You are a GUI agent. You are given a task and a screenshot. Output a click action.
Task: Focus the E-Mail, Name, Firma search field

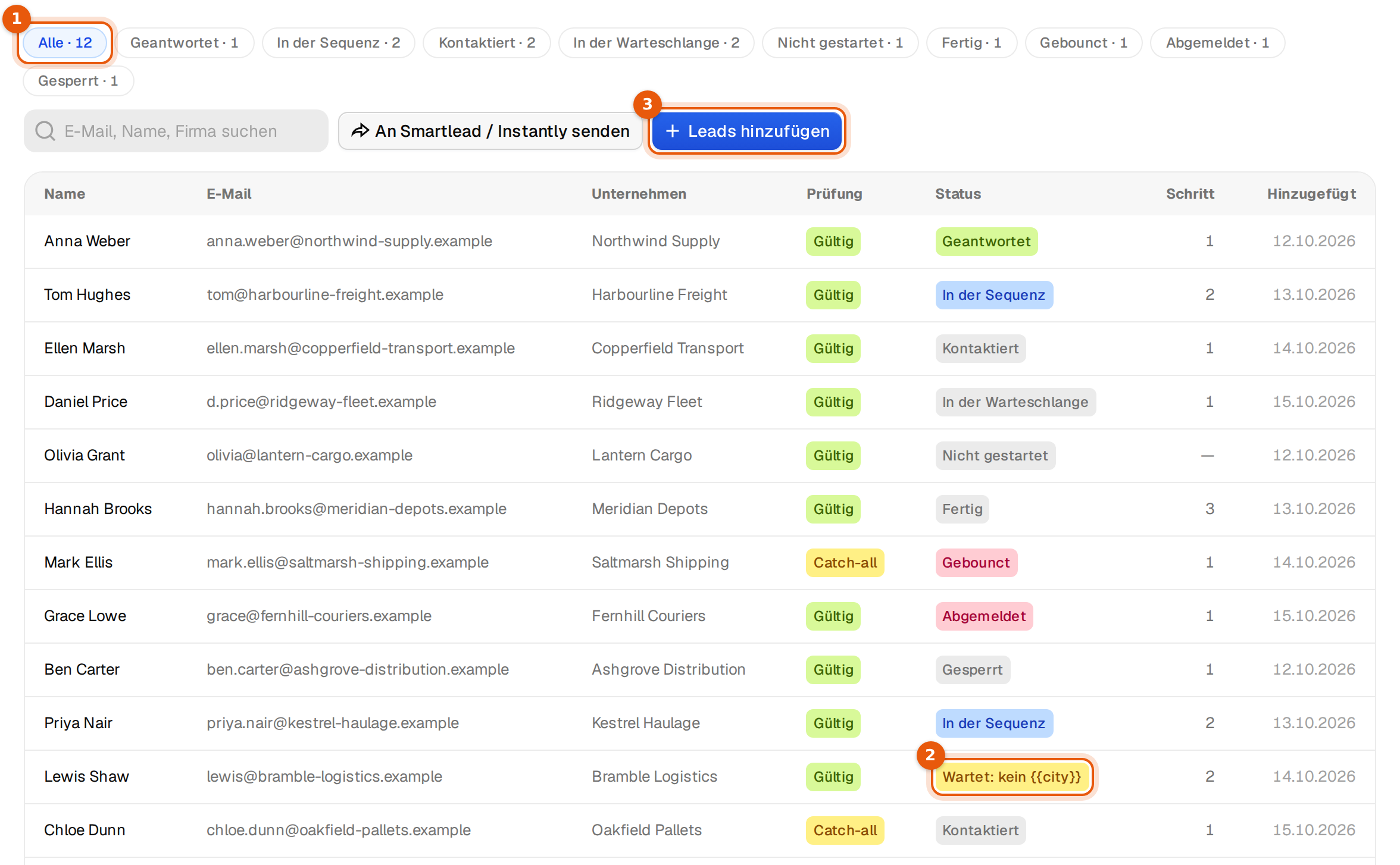tap(176, 131)
